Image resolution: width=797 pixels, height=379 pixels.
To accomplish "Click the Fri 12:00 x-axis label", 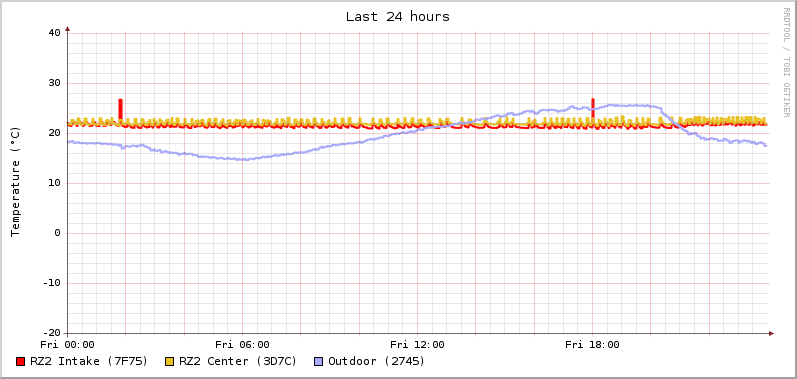I will pos(417,345).
